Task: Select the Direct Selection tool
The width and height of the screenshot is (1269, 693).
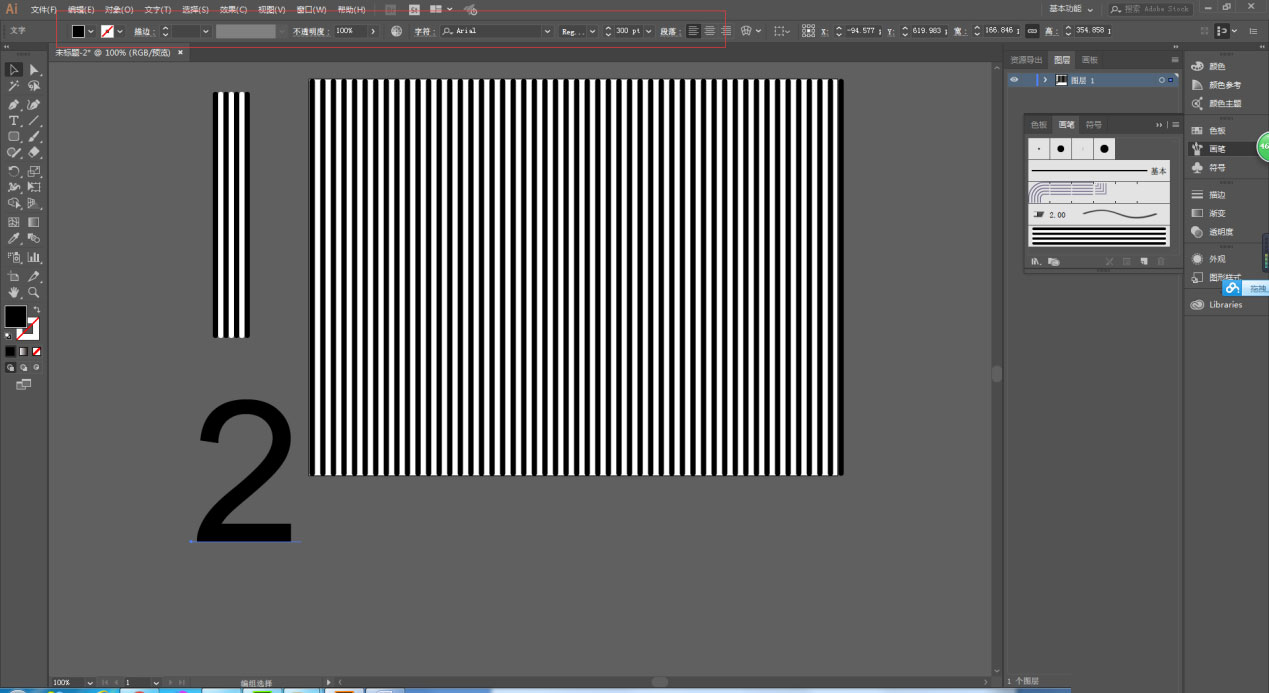Action: (34, 69)
